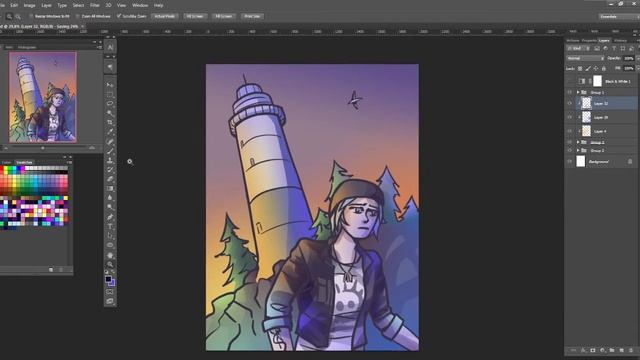
Task: Select the Rectangular Marquee tool
Action: tap(110, 94)
